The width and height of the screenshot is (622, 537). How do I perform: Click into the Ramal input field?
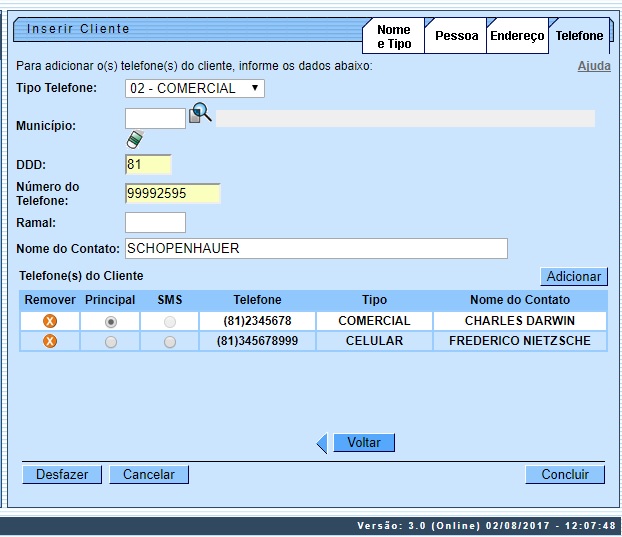[155, 222]
